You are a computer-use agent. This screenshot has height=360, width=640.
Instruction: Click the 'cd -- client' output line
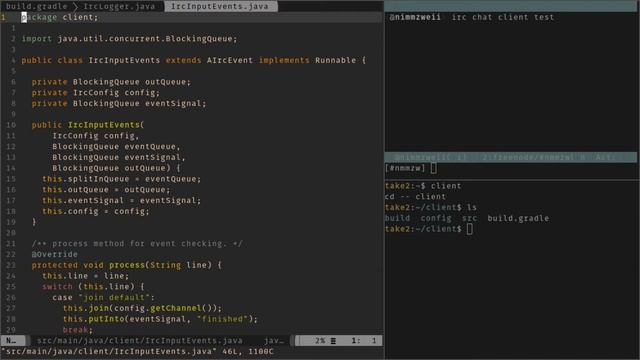point(415,197)
